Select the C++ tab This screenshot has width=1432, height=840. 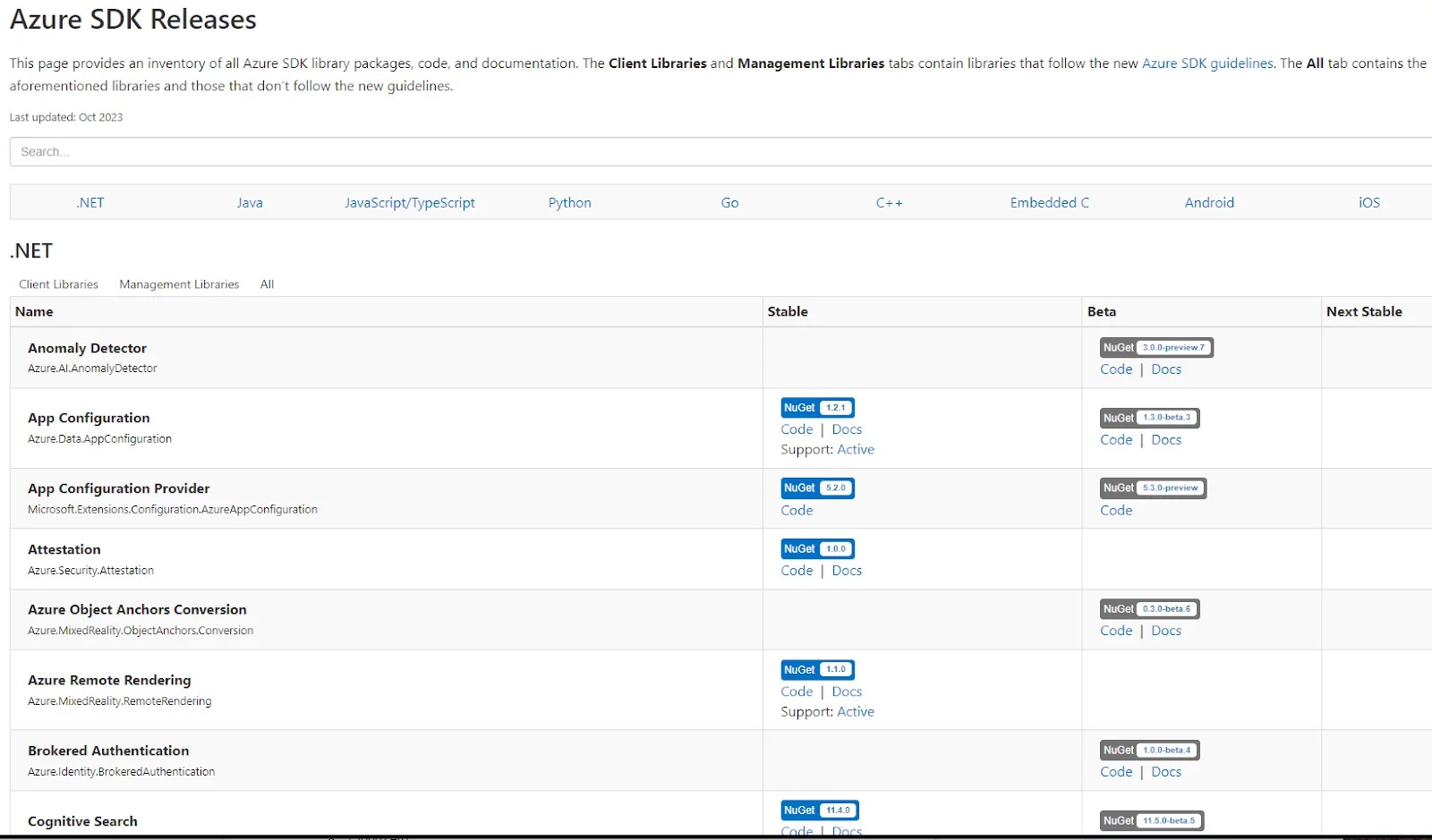890,202
